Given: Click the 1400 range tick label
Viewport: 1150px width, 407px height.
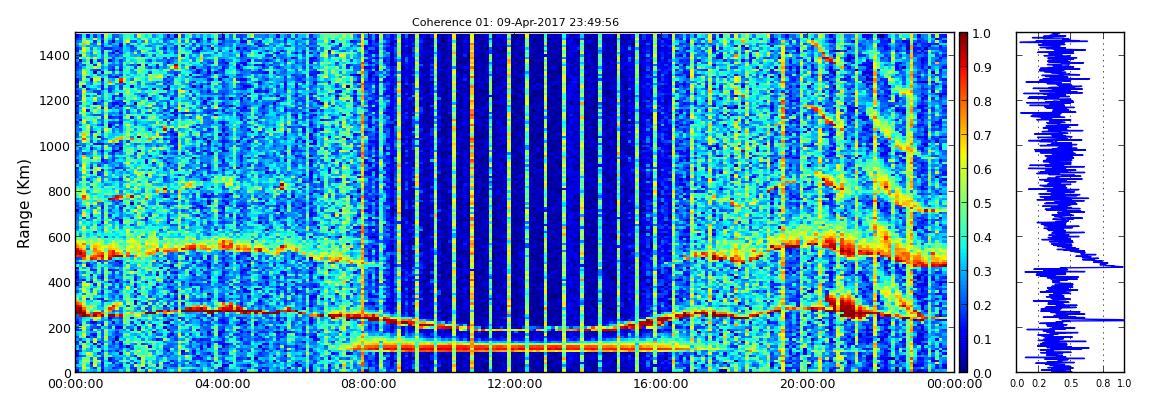Looking at the screenshot, I should pos(56,56).
